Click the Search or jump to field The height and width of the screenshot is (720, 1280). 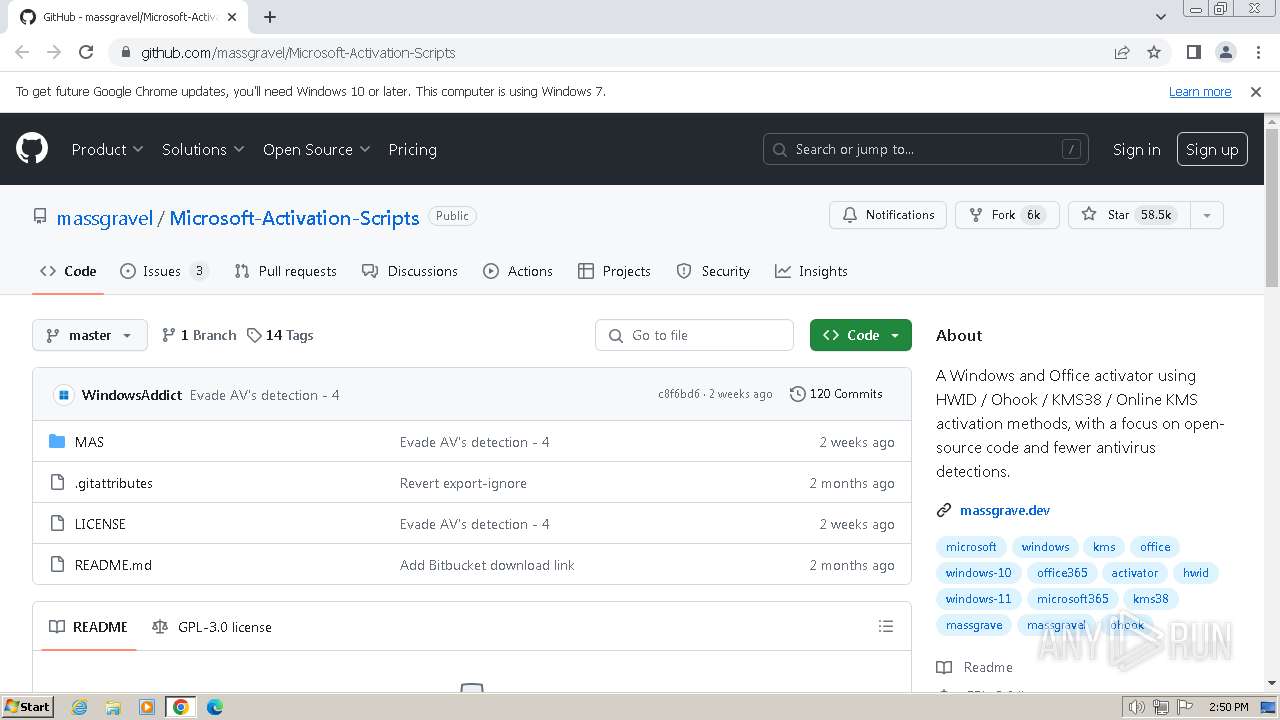(x=926, y=149)
